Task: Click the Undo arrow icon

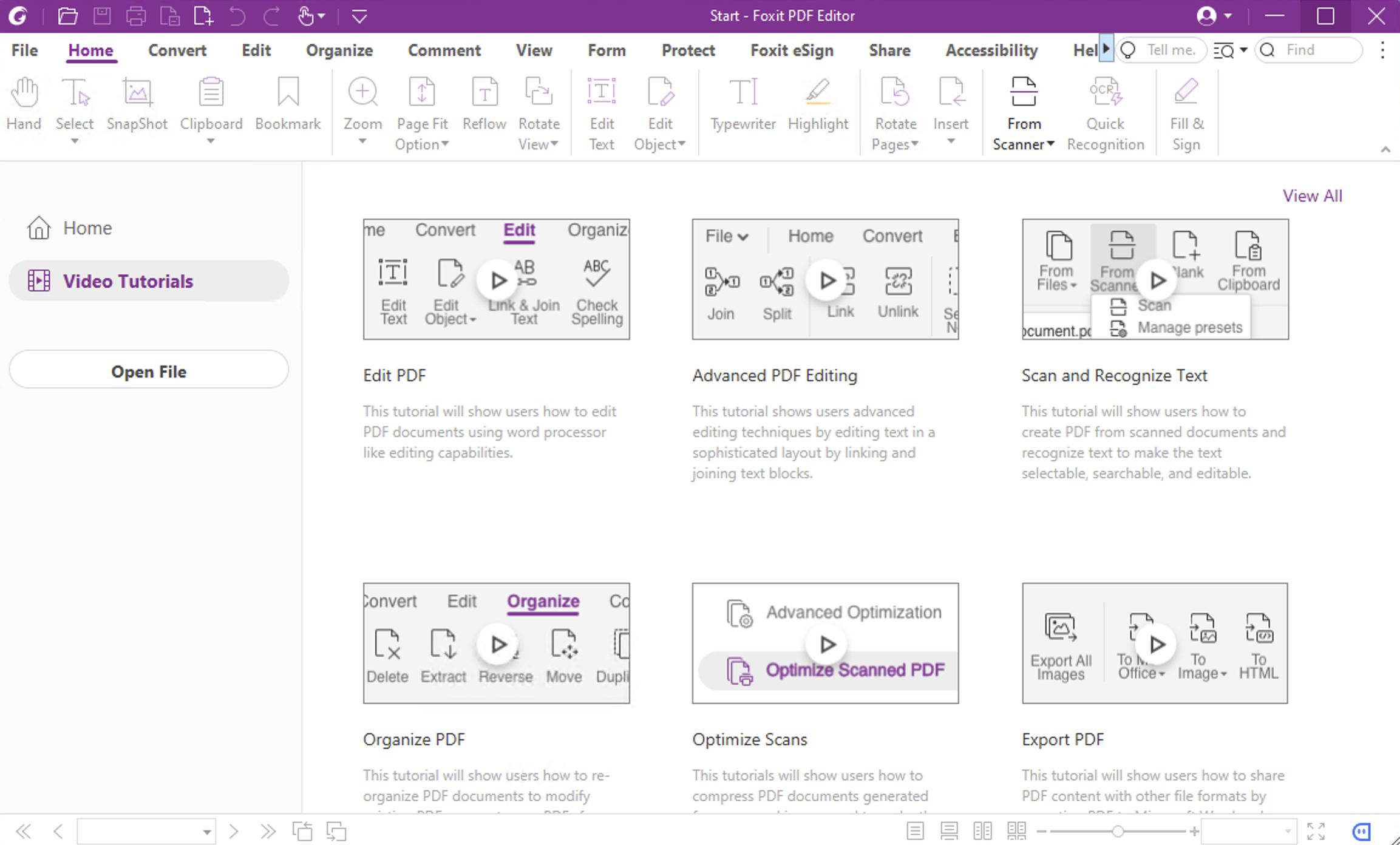Action: click(x=237, y=16)
